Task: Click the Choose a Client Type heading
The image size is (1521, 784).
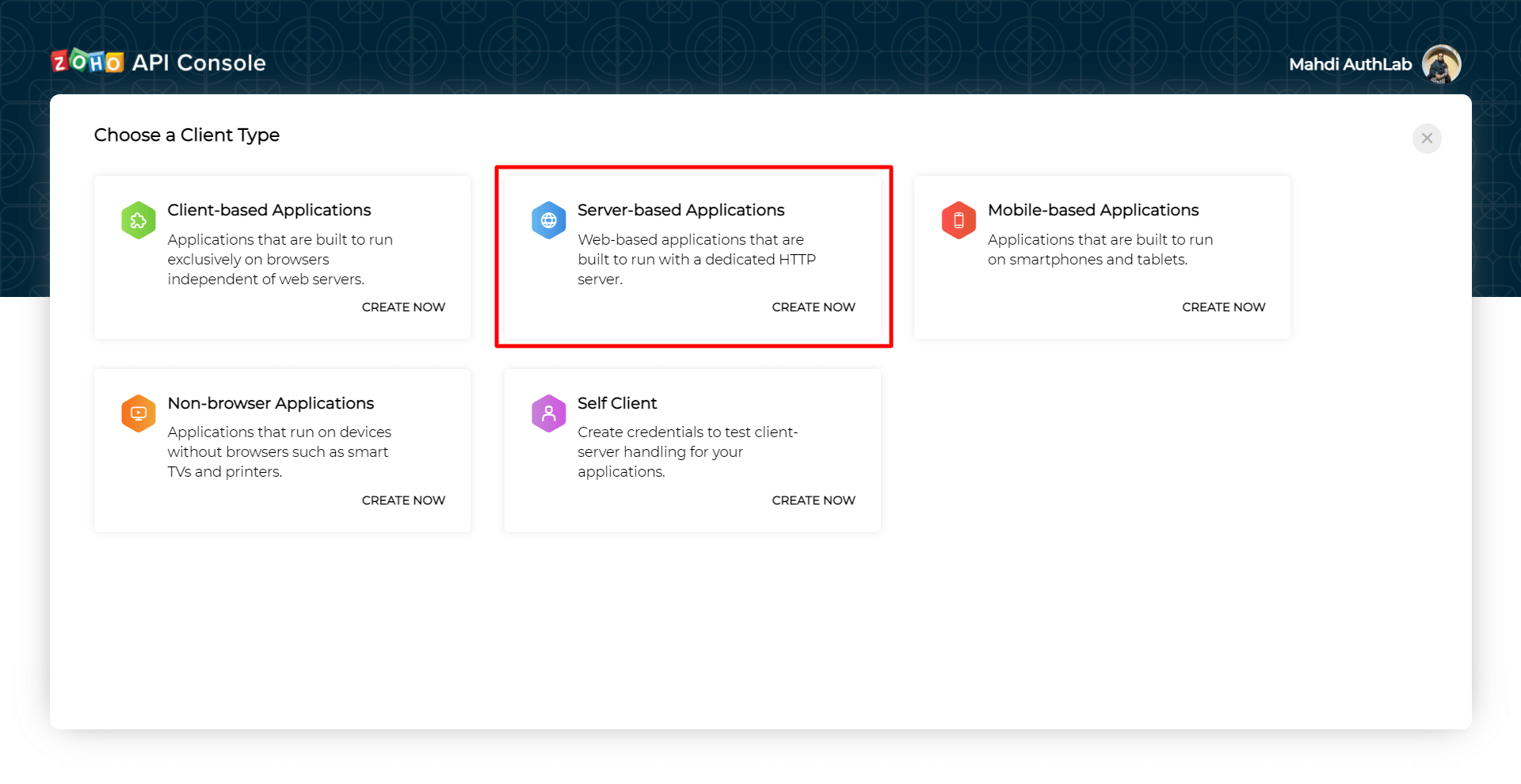Action: (x=187, y=135)
